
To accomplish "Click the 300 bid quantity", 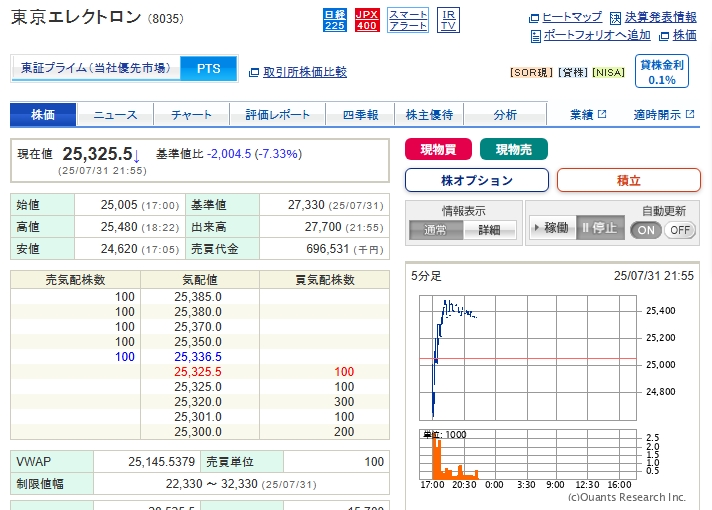I will (x=344, y=402).
